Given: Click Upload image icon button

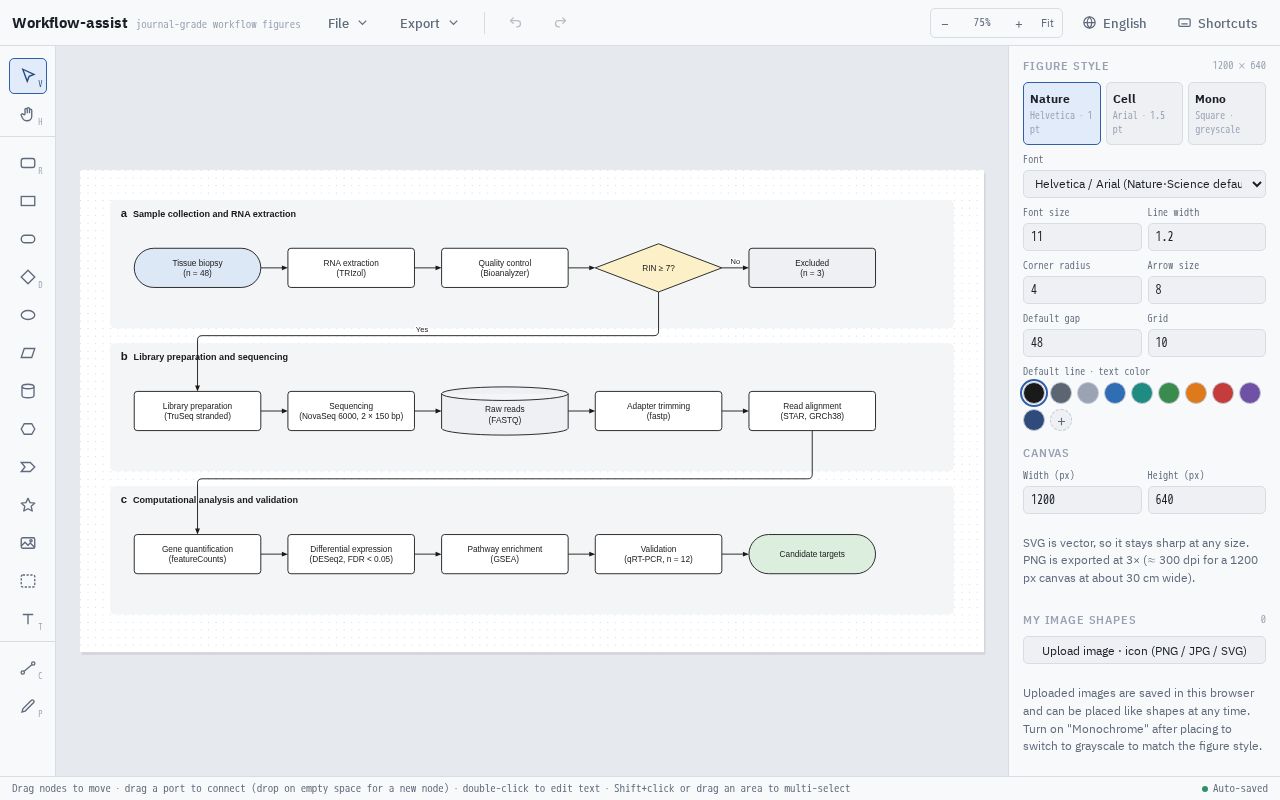Looking at the screenshot, I should point(1144,650).
